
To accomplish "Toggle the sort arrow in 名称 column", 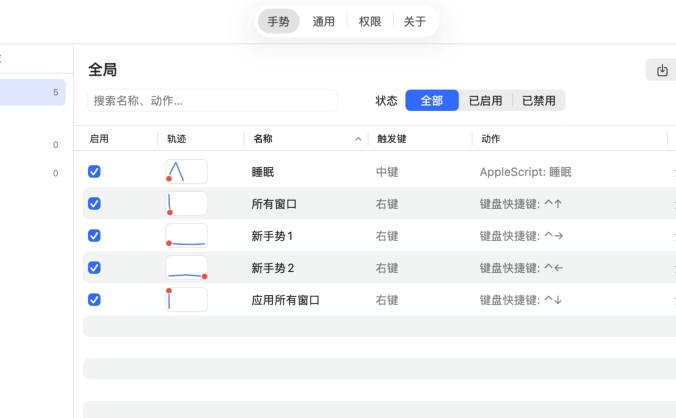I will (x=358, y=139).
